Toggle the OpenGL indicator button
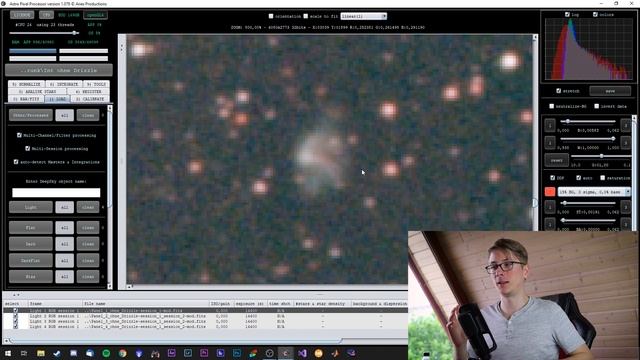This screenshot has height=360, width=640. (x=96, y=15)
